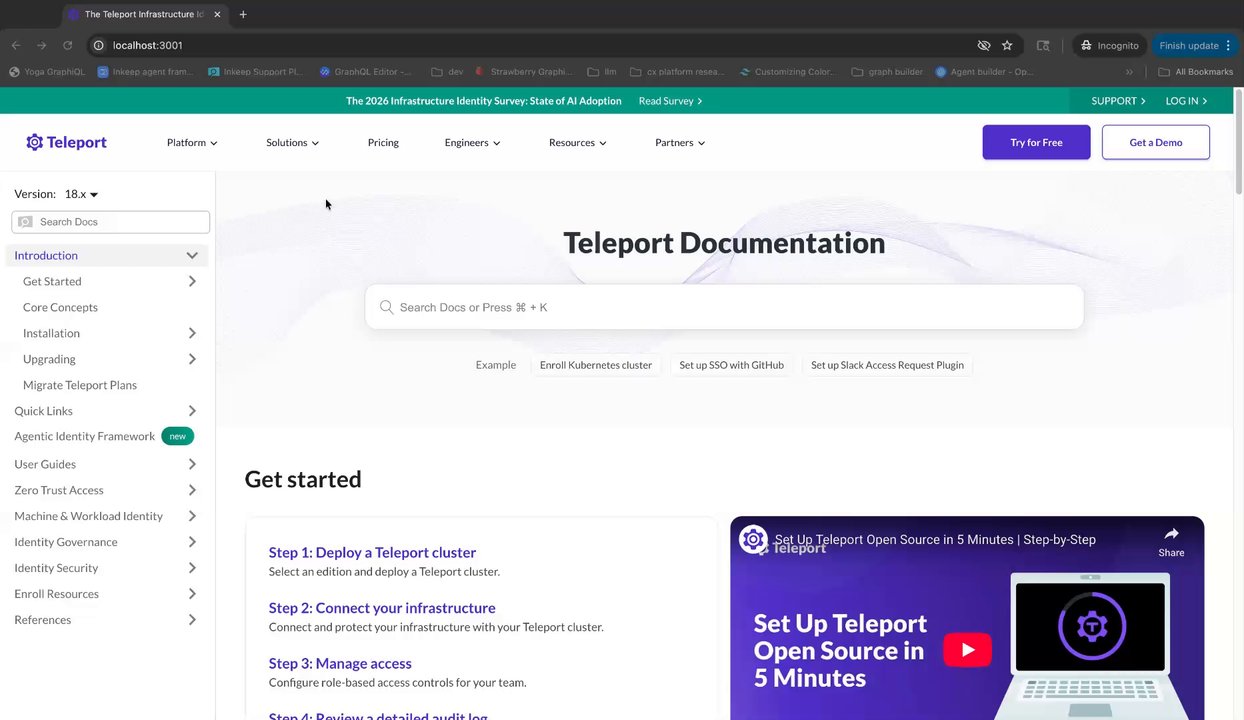Screen dimensions: 1244x720
Task: Click Read Survey link in banner
Action: pos(670,101)
